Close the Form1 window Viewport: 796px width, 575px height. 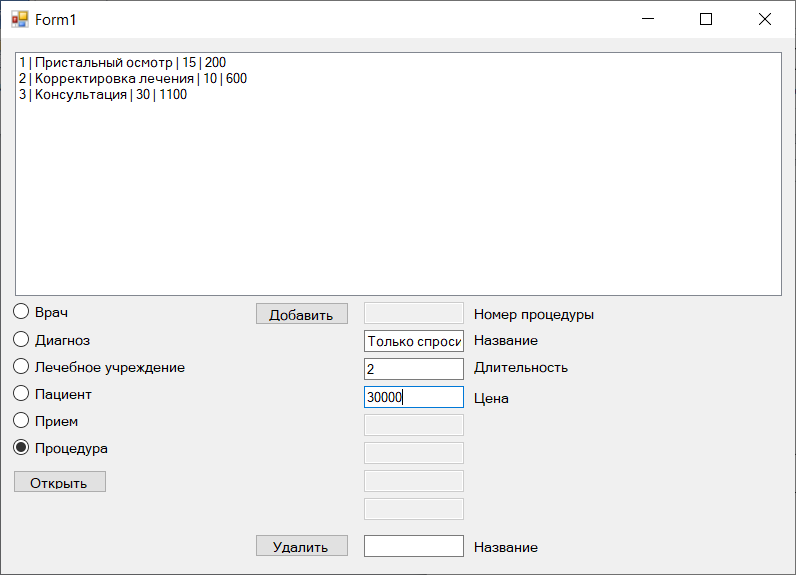coord(765,19)
